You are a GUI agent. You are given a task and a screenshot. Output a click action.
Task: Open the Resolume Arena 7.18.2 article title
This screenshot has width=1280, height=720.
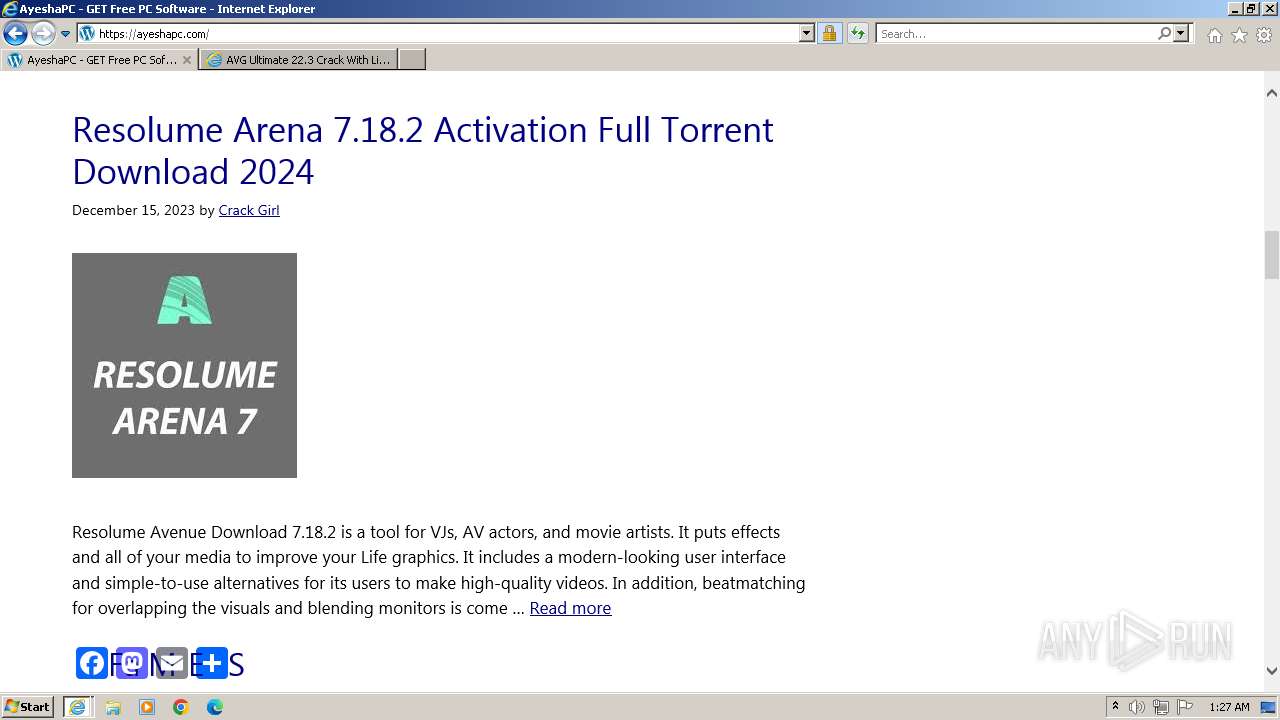(x=422, y=150)
